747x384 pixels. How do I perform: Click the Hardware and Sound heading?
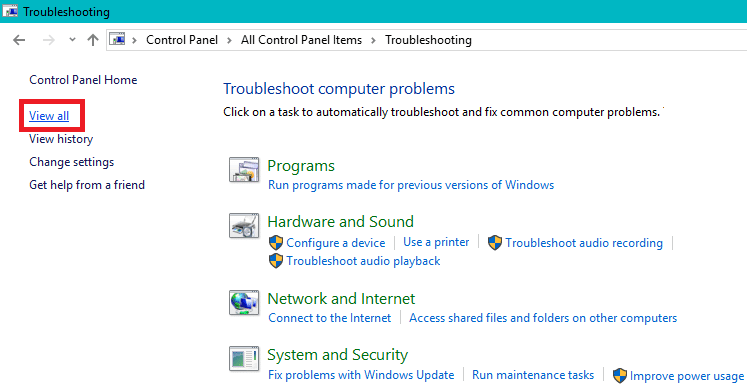341,222
